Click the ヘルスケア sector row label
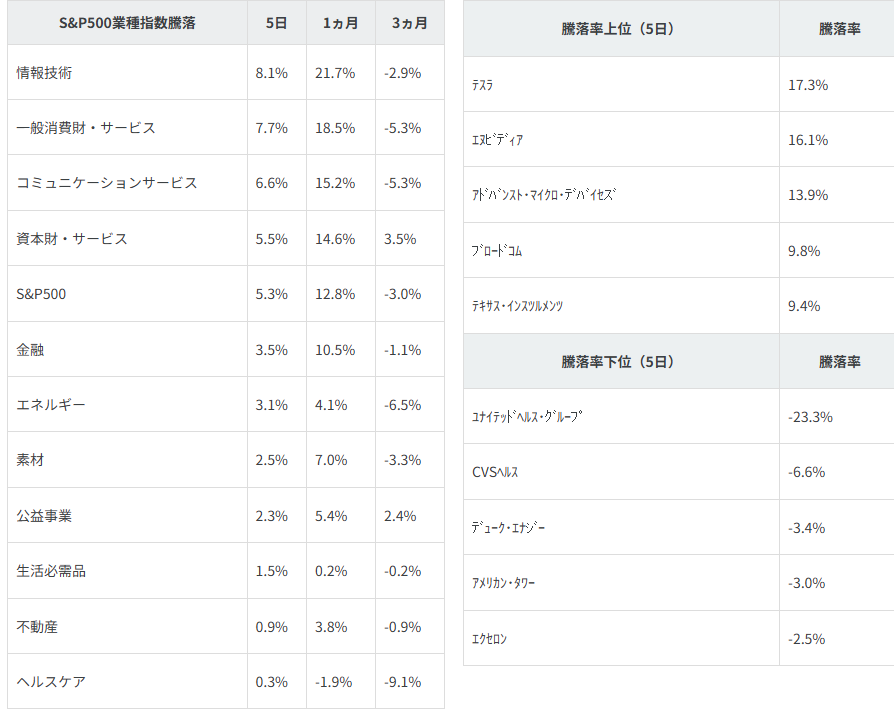Image resolution: width=894 pixels, height=724 pixels. 51,682
